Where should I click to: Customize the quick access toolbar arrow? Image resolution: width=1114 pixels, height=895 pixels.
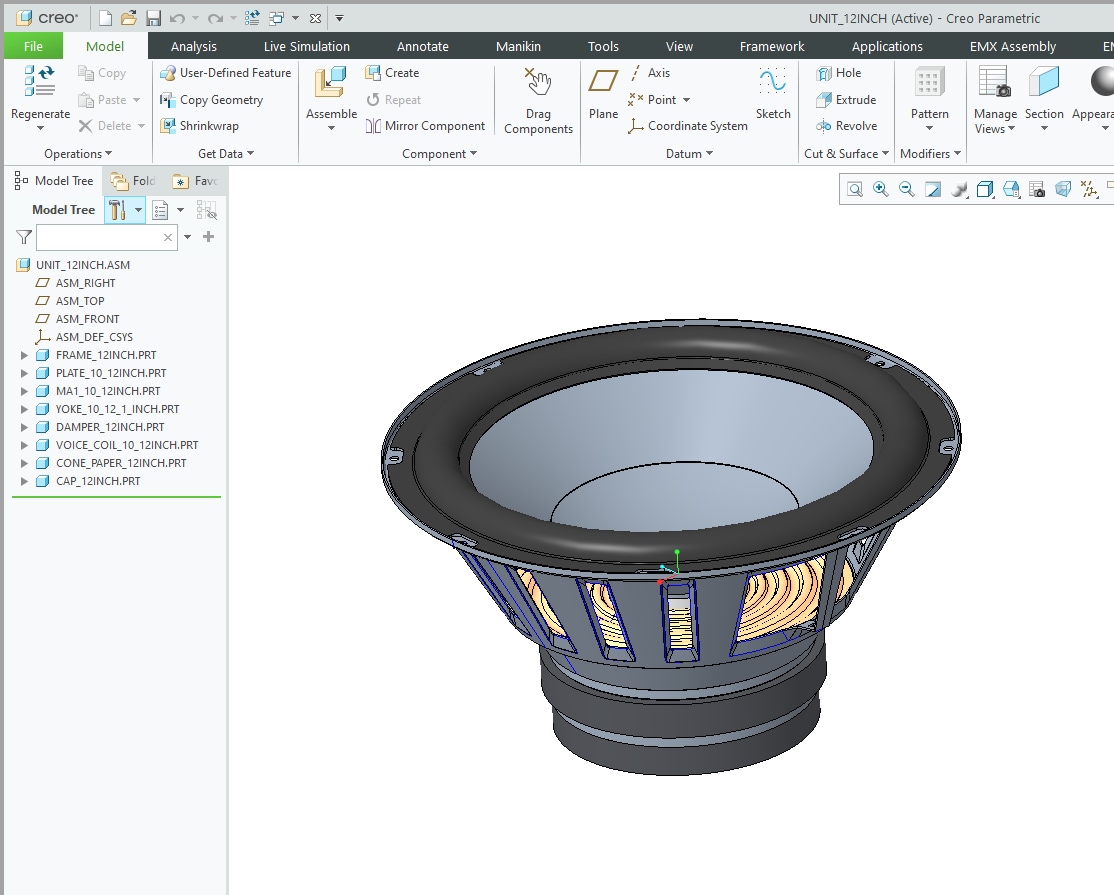(340, 18)
